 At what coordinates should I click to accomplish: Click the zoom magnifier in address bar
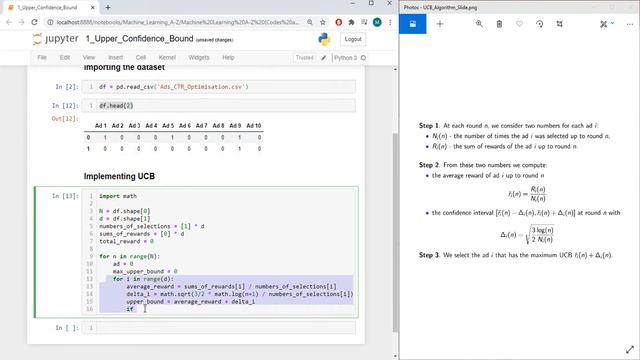click(x=310, y=22)
